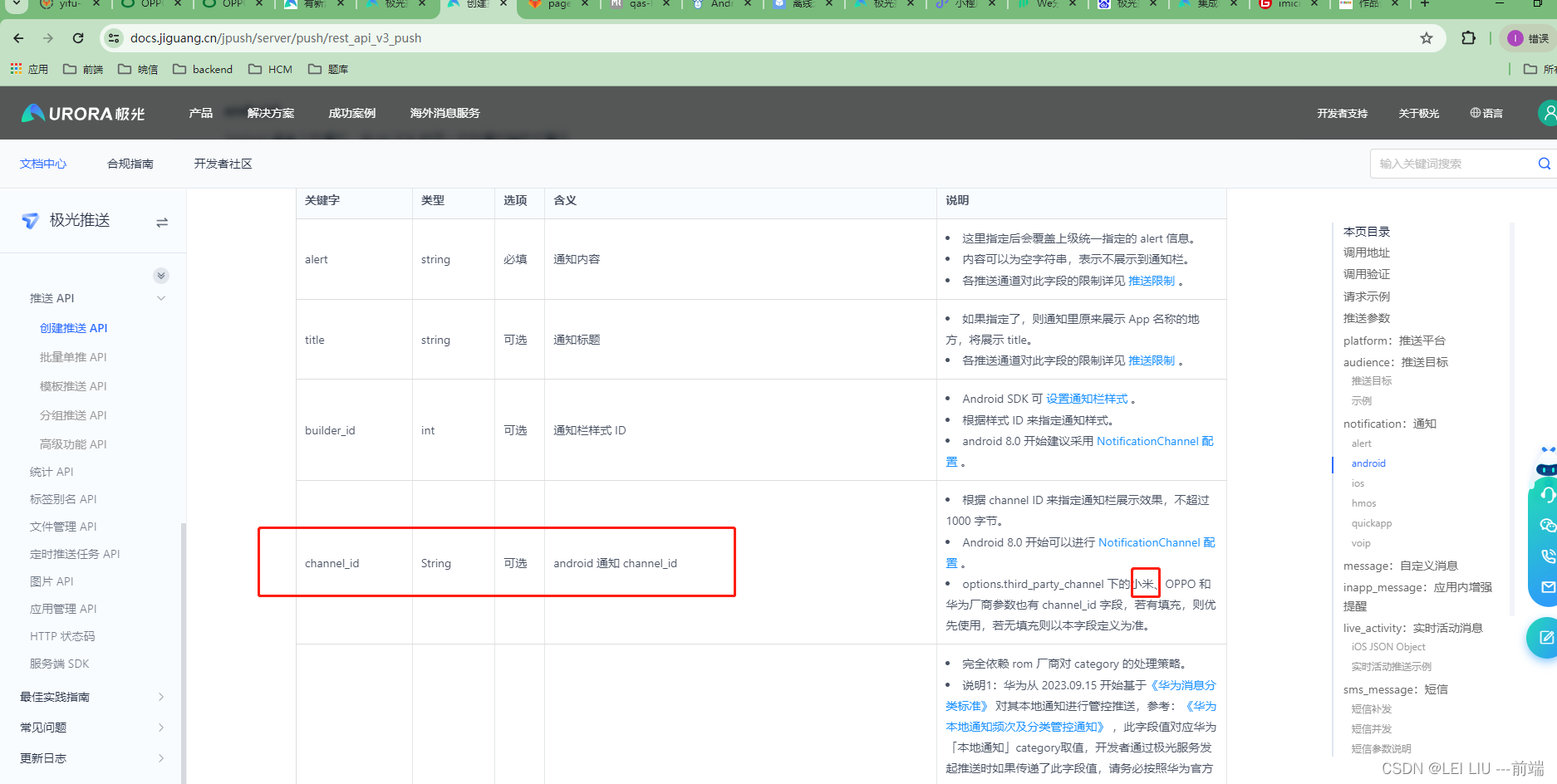View site info icon in address bar
This screenshot has height=784, width=1557.
pos(114,38)
